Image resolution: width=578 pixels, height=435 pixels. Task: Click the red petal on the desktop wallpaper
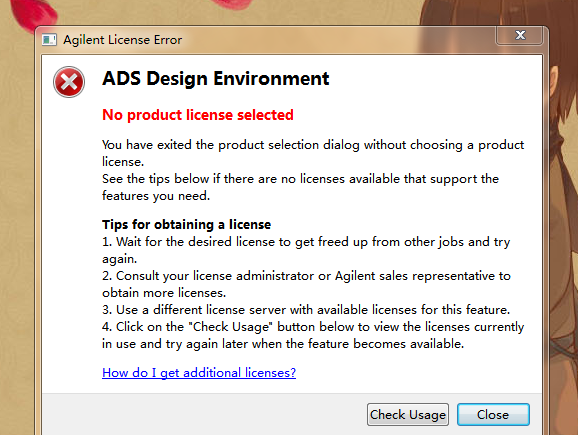pos(33,15)
